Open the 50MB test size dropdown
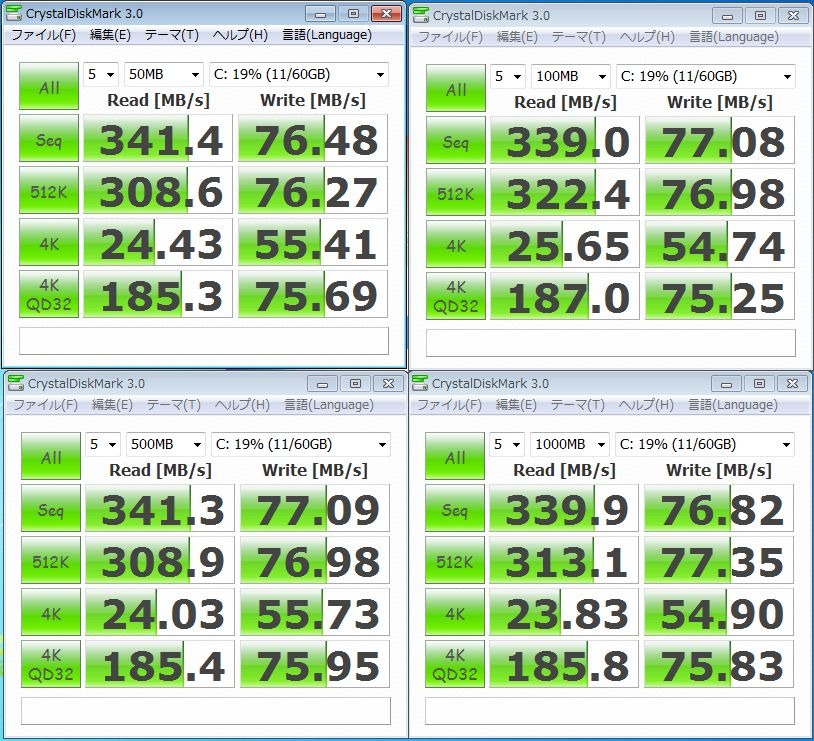Image resolution: width=814 pixels, height=741 pixels. [x=164, y=75]
